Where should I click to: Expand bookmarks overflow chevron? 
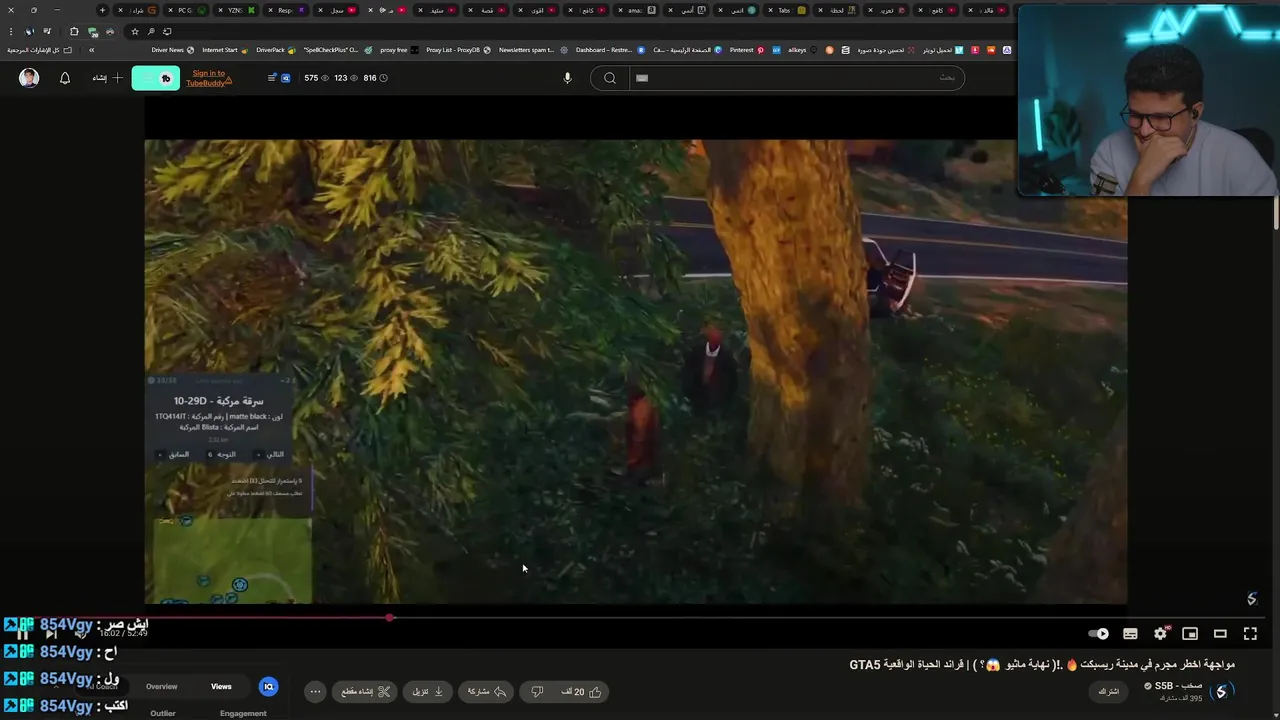[x=91, y=50]
